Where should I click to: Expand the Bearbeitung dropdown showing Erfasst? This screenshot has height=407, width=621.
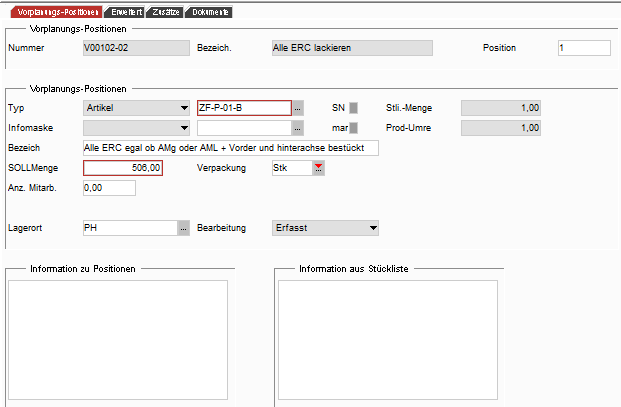click(325, 228)
